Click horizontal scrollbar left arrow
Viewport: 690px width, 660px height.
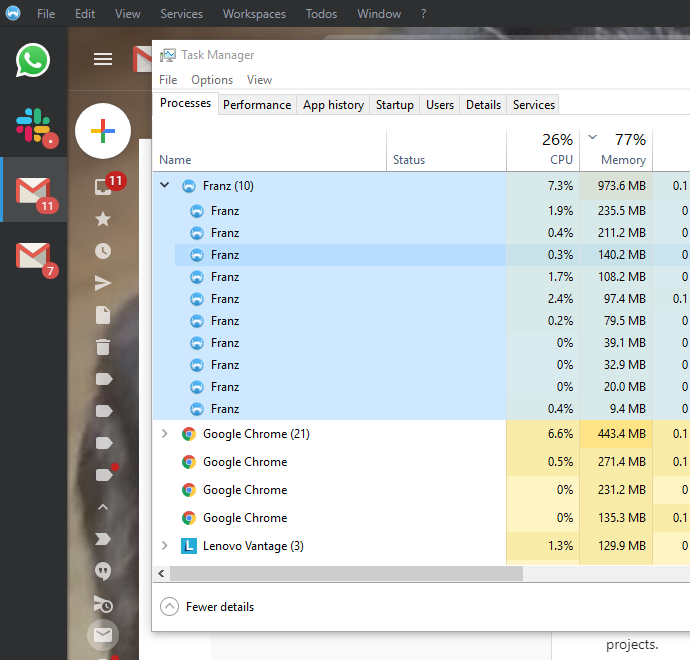click(161, 573)
